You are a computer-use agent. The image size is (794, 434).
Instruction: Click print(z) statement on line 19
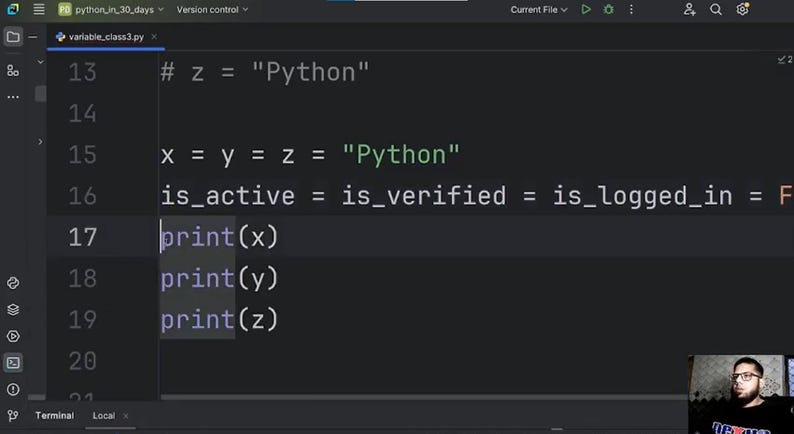(x=220, y=320)
